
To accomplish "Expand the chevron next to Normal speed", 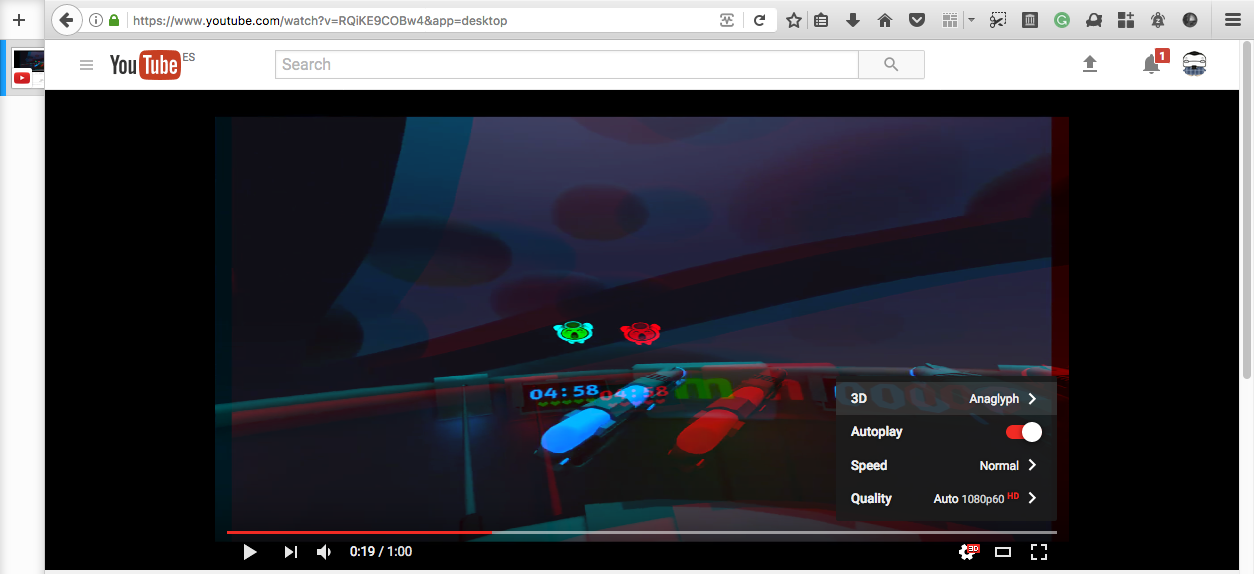I will (x=1032, y=465).
